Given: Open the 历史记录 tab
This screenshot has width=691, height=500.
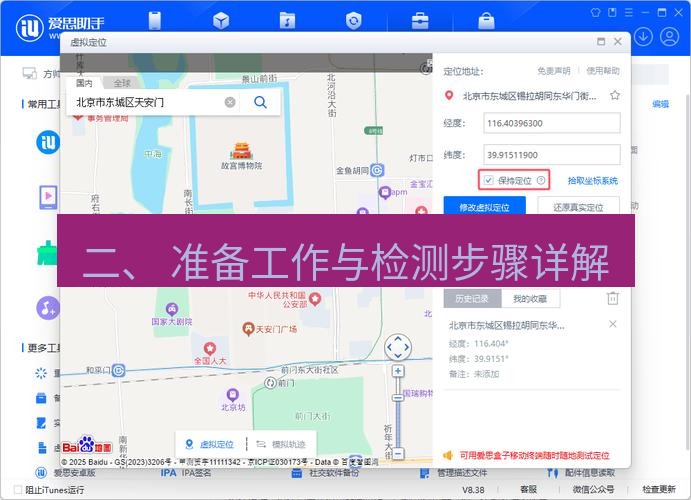Looking at the screenshot, I should point(472,299).
